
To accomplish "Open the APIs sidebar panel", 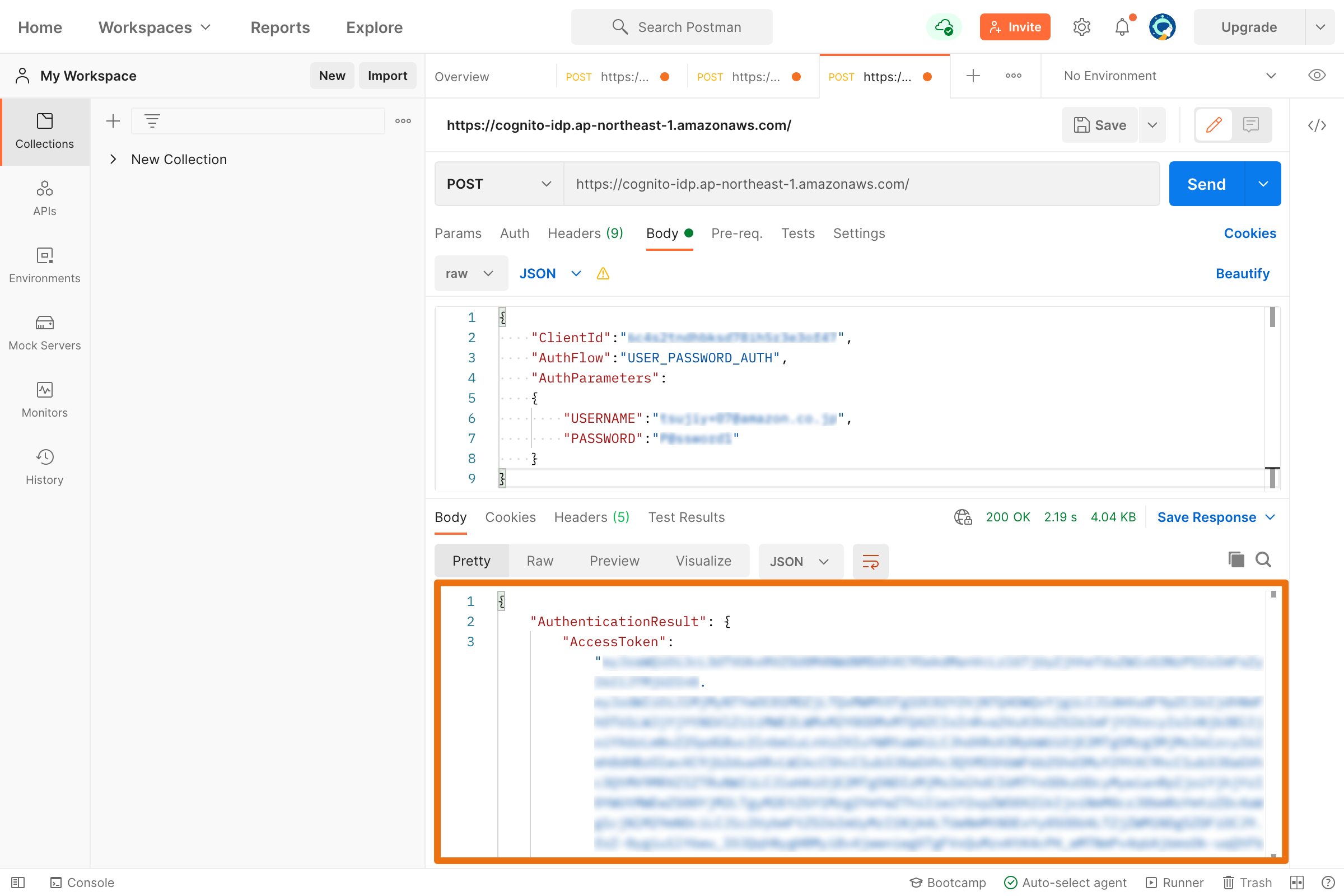I will (x=45, y=198).
